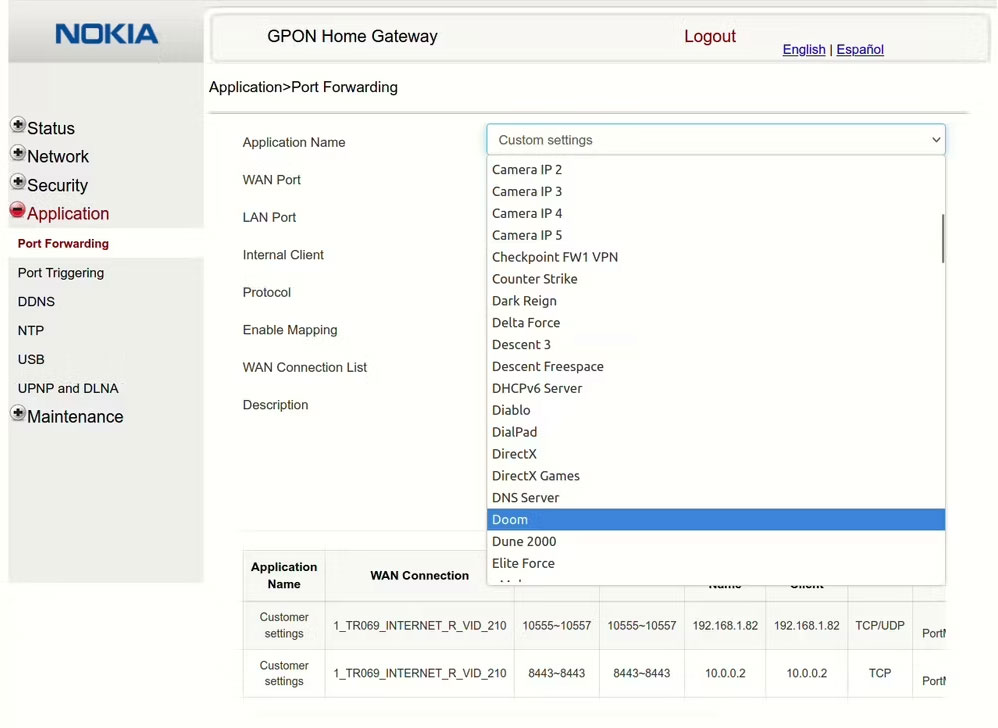Click 192.168.1.82 internal client cell

[x=806, y=626]
